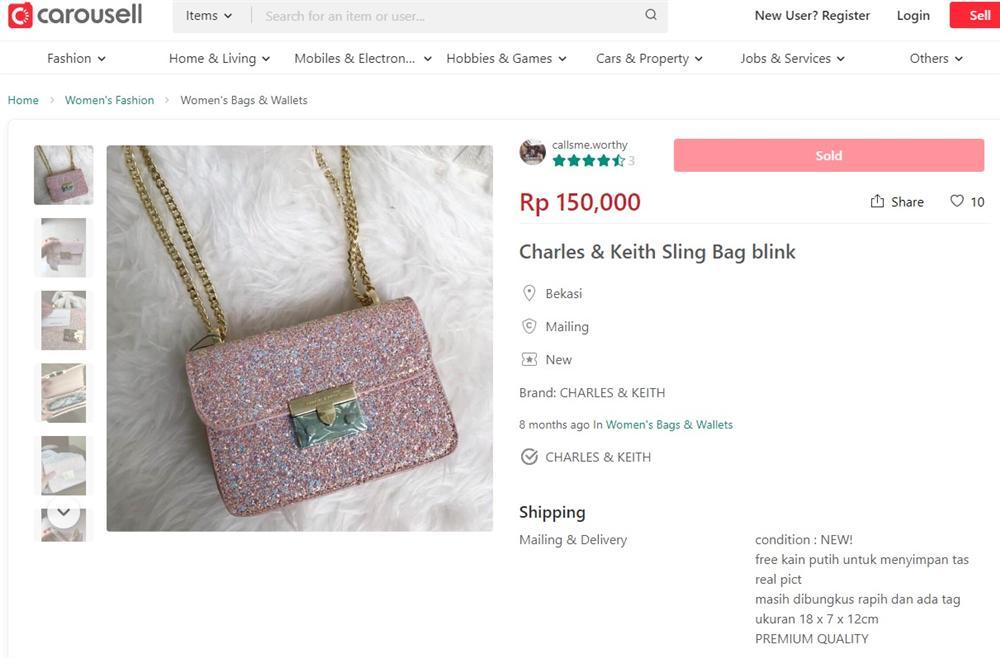This screenshot has height=658, width=1000.
Task: Open the Jobs & Services menu
Action: click(792, 58)
